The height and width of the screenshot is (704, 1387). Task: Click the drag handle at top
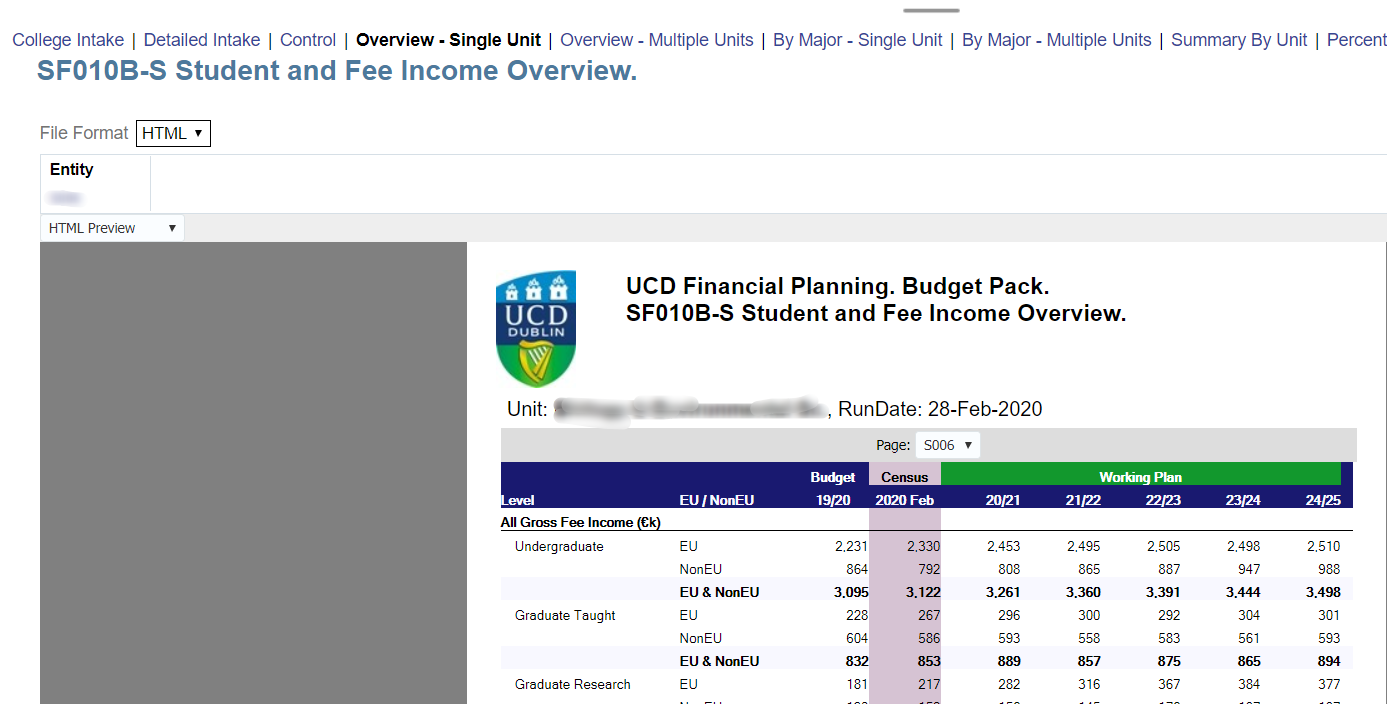click(x=931, y=10)
